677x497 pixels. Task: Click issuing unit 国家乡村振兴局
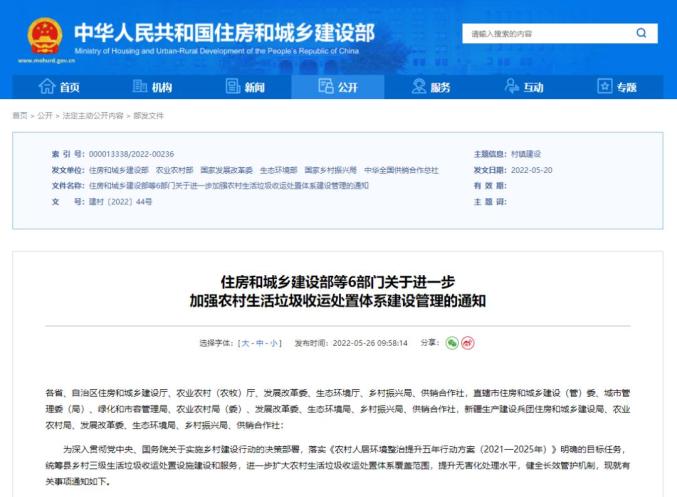click(x=331, y=170)
